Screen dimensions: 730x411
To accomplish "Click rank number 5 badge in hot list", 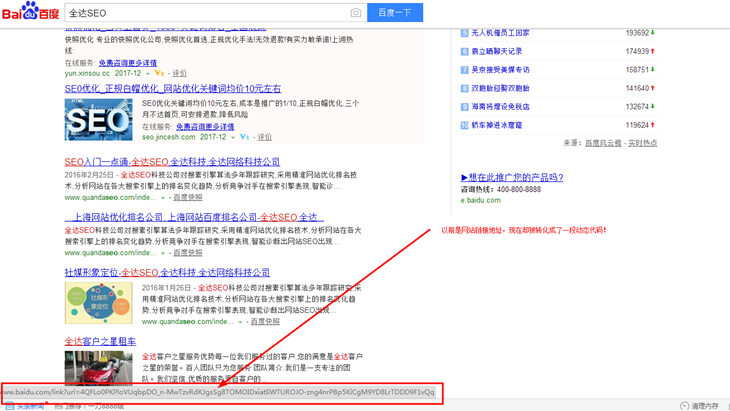I will click(464, 33).
